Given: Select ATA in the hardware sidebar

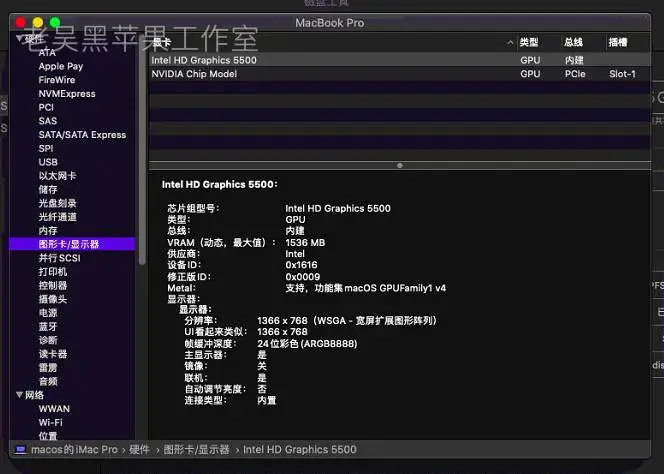Looking at the screenshot, I should point(47,53).
